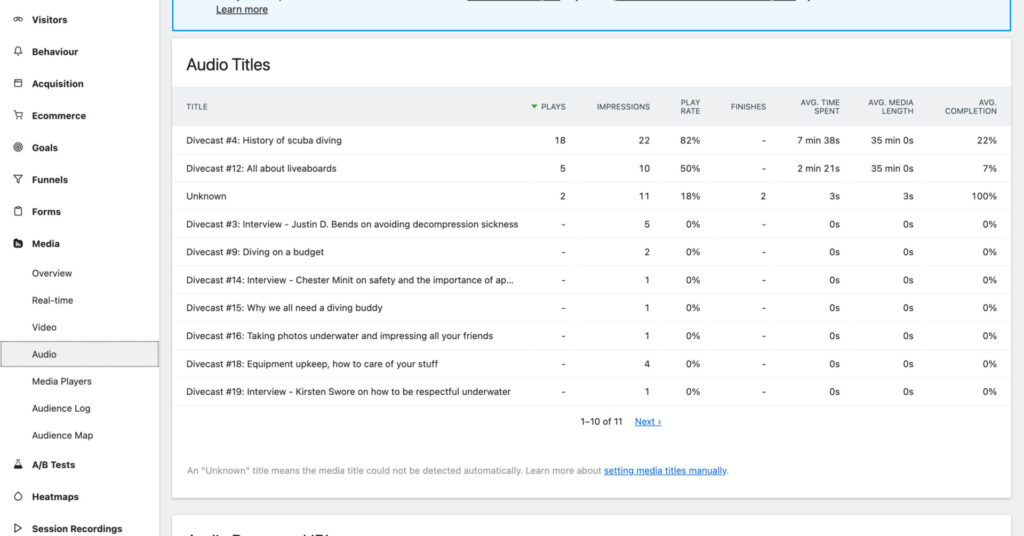1024x536 pixels.
Task: Click the Heatmaps droplet icon
Action: point(17,497)
